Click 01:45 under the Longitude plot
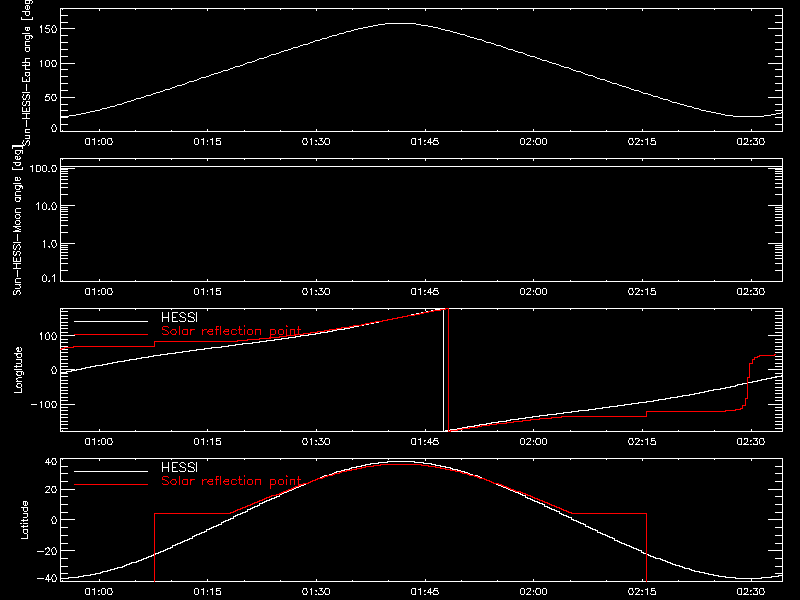The image size is (800, 600). click(x=424, y=442)
